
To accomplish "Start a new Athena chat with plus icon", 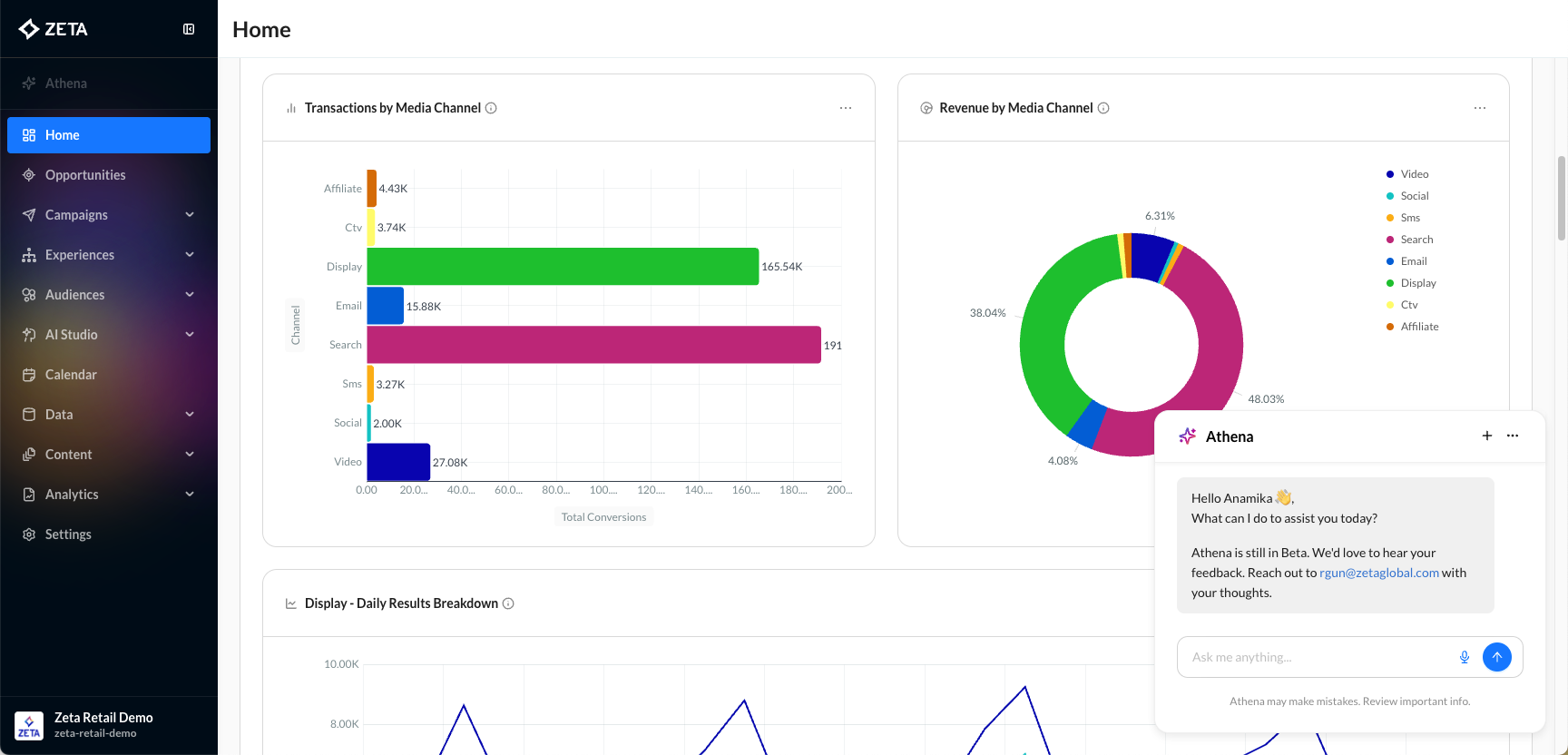I will click(1486, 436).
